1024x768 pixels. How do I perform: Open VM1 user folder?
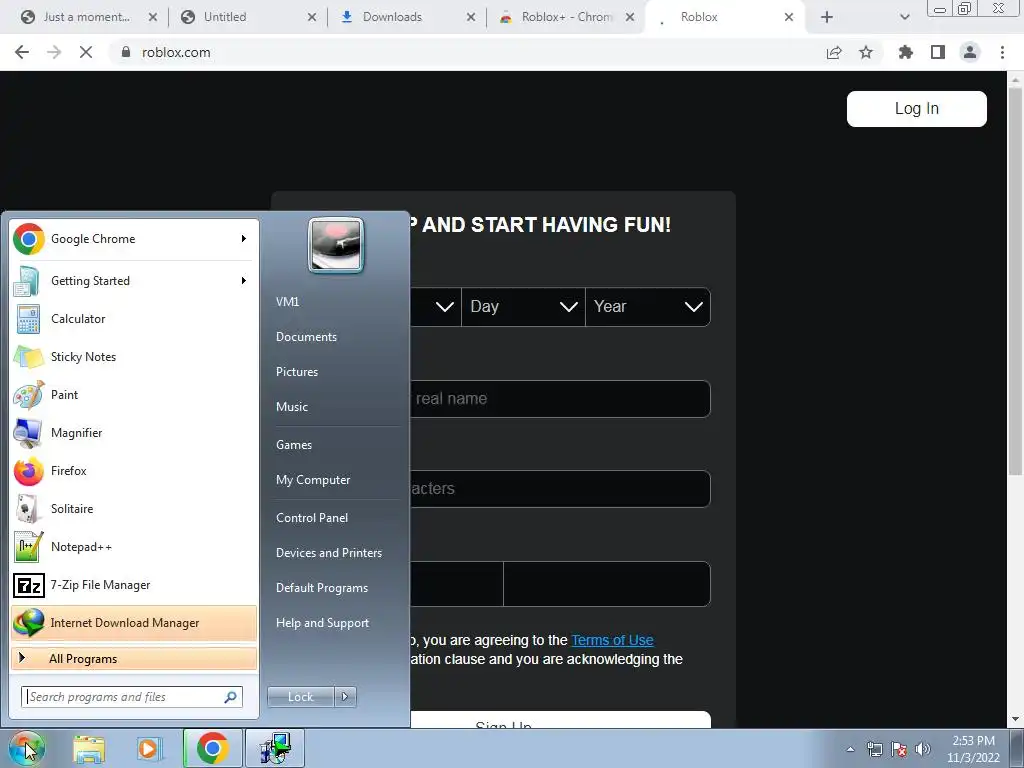pyautogui.click(x=287, y=302)
